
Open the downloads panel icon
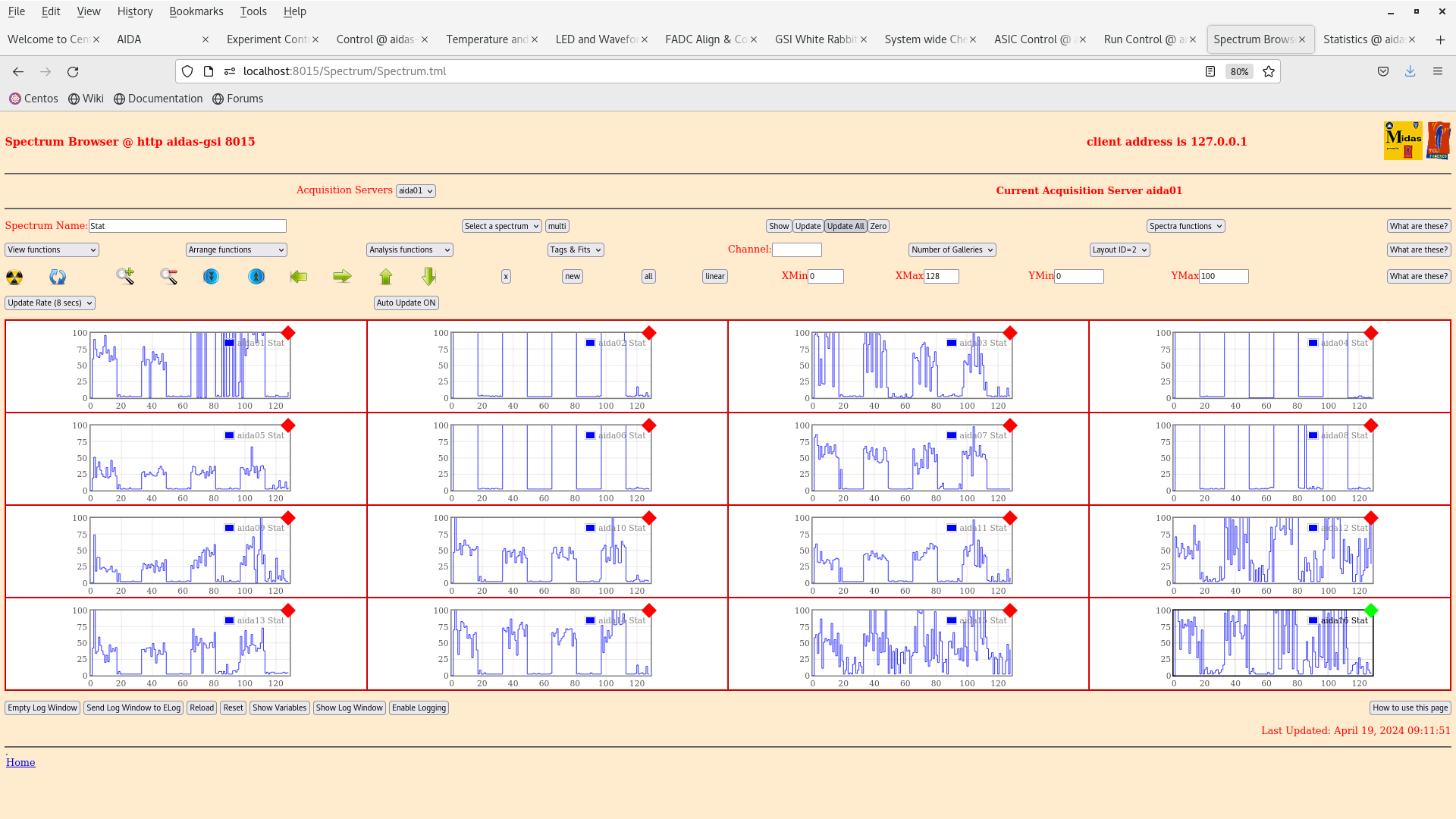(x=1410, y=71)
